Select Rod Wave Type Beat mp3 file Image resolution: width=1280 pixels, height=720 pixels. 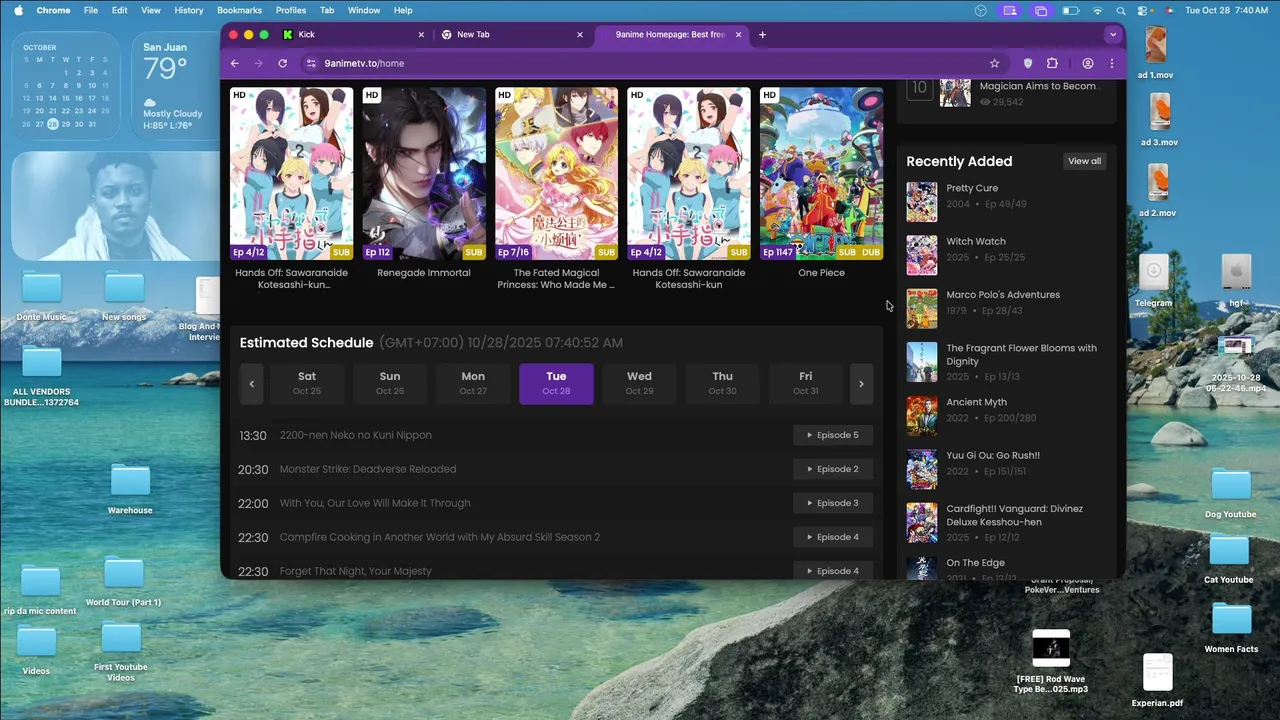[1051, 661]
